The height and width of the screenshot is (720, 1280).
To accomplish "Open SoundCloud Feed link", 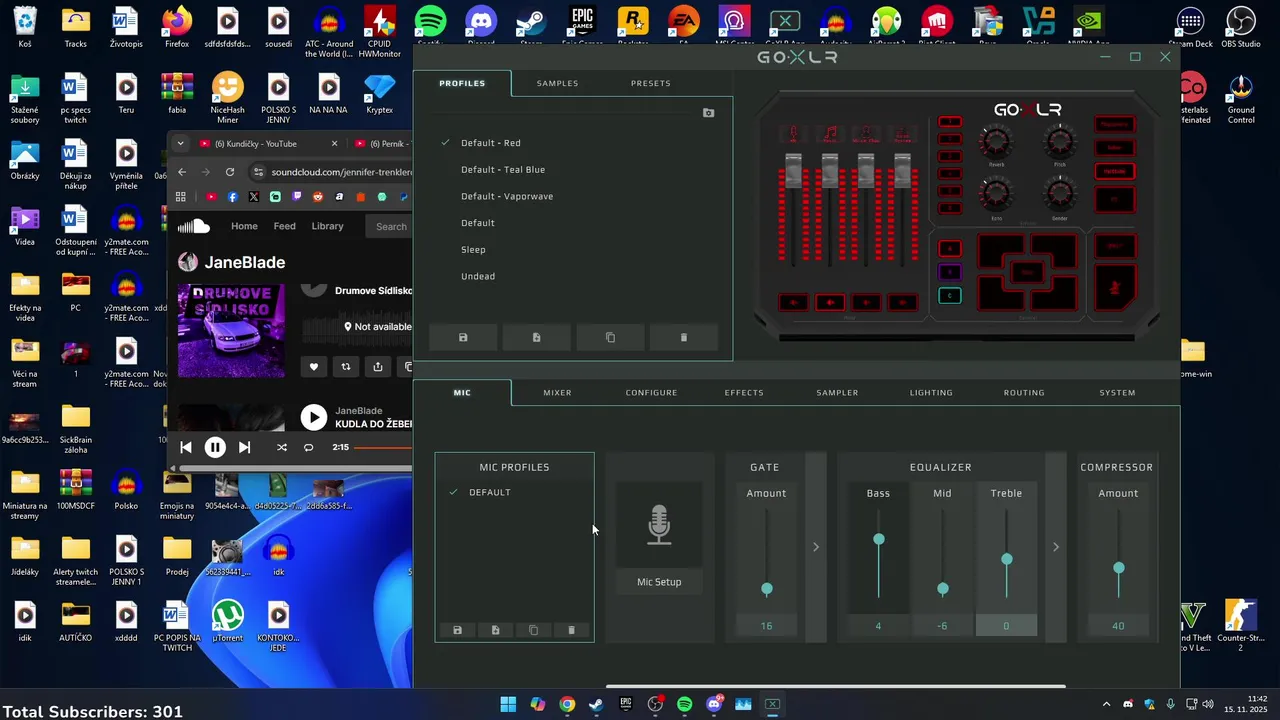I will [x=285, y=226].
